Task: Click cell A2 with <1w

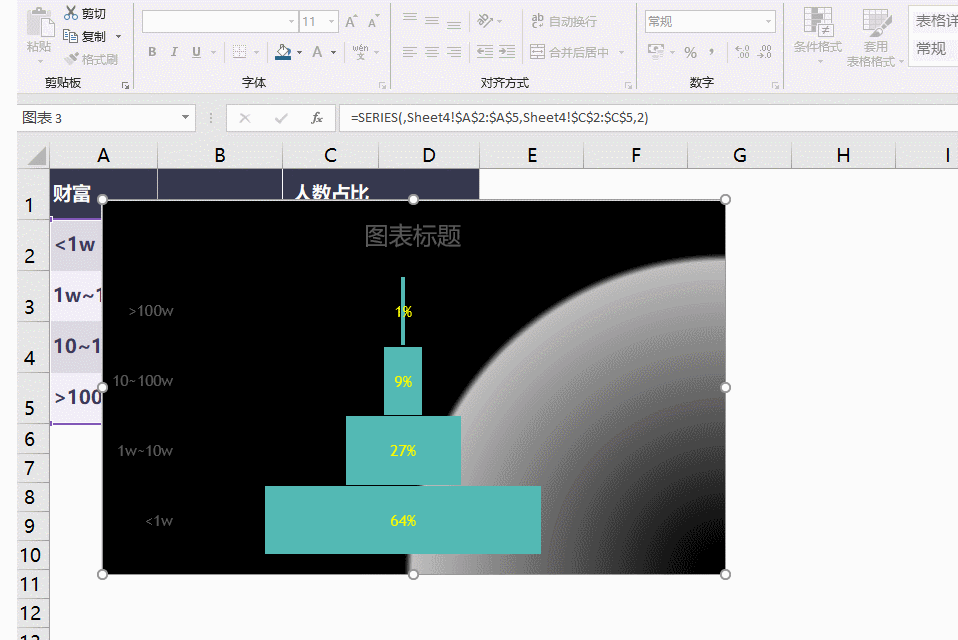Action: (75, 245)
